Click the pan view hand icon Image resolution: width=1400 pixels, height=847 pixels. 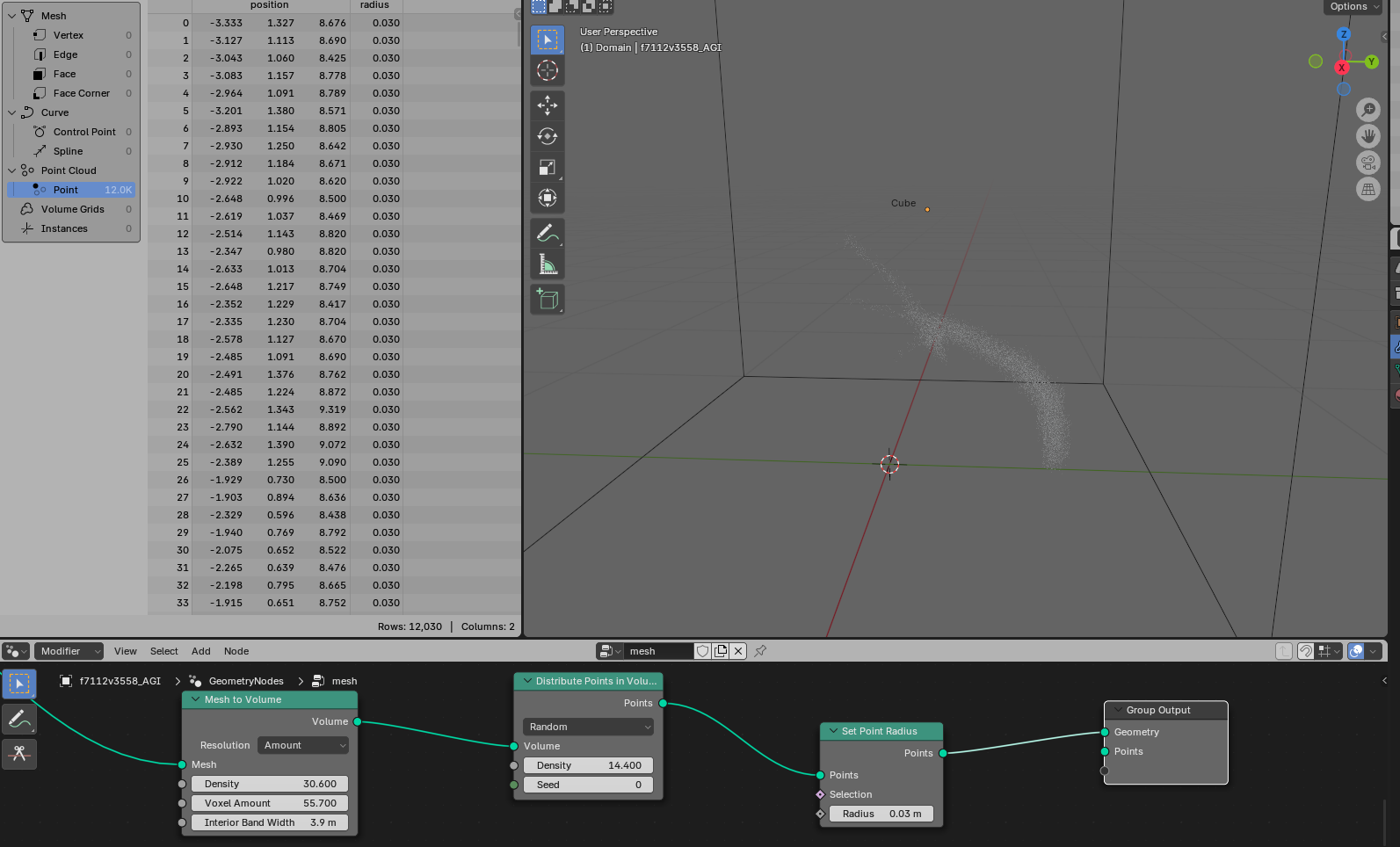coord(1368,136)
